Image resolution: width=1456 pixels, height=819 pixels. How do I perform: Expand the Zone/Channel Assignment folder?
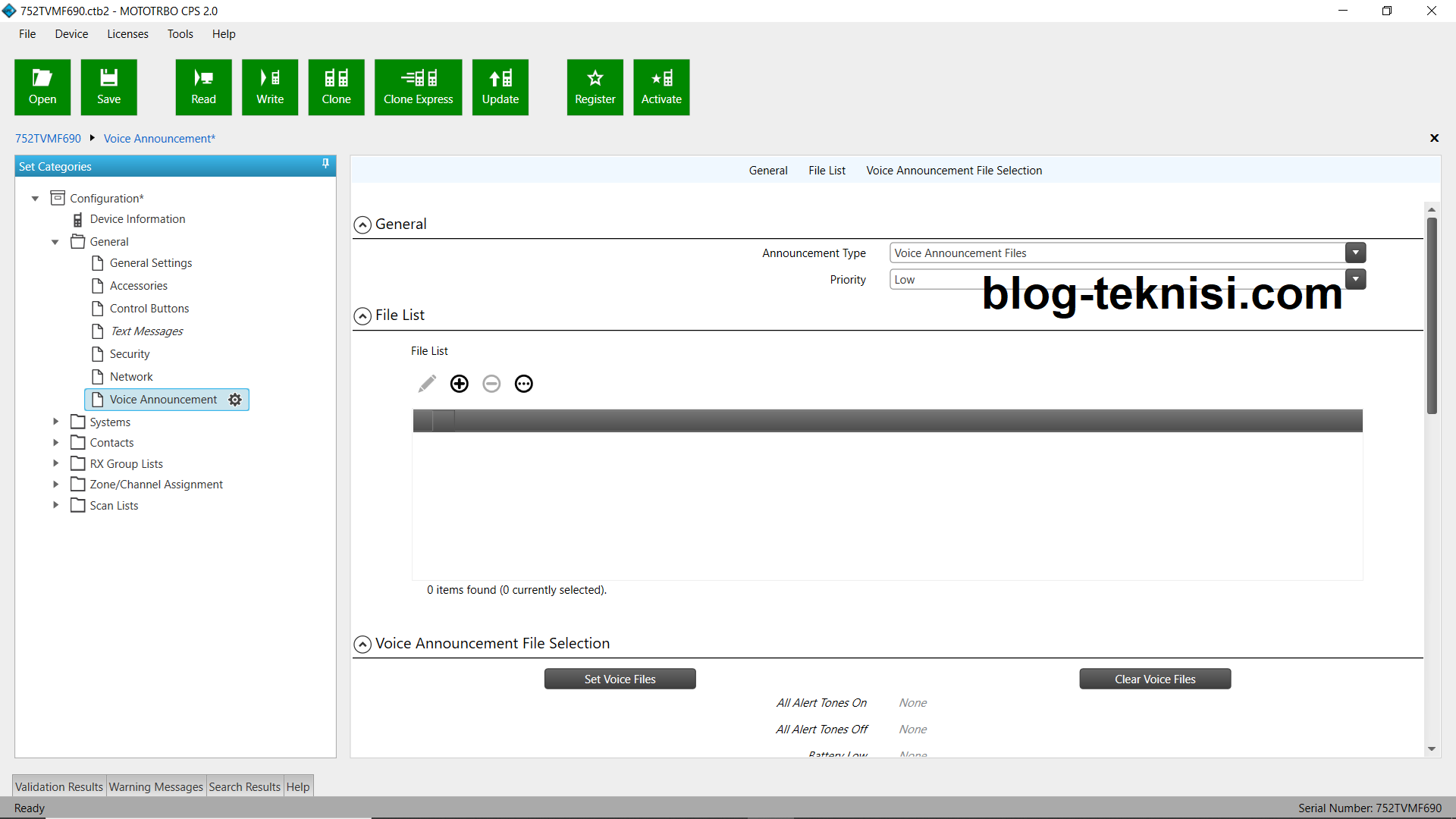click(x=55, y=484)
